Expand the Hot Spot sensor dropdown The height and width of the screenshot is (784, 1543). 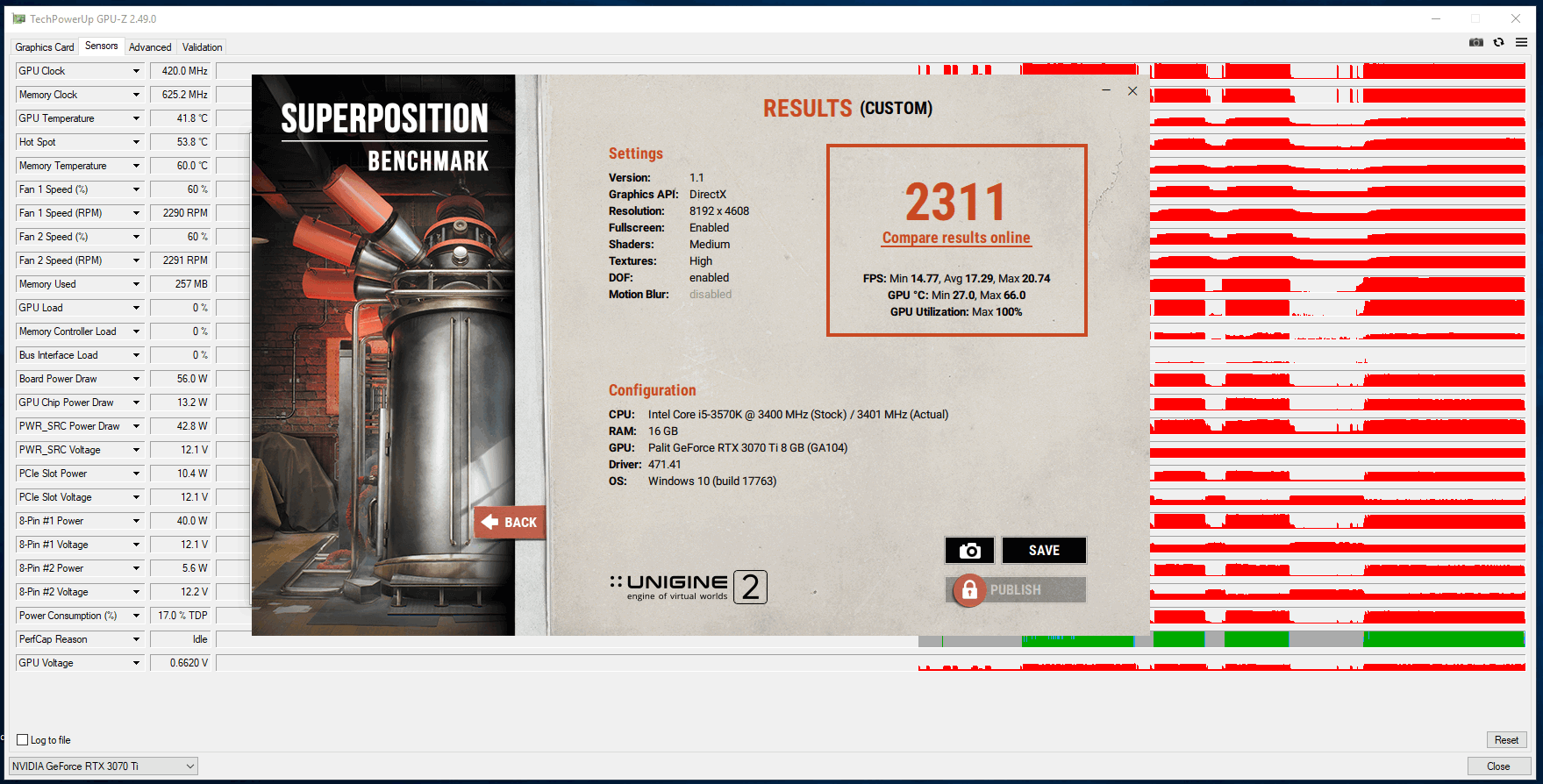136,142
